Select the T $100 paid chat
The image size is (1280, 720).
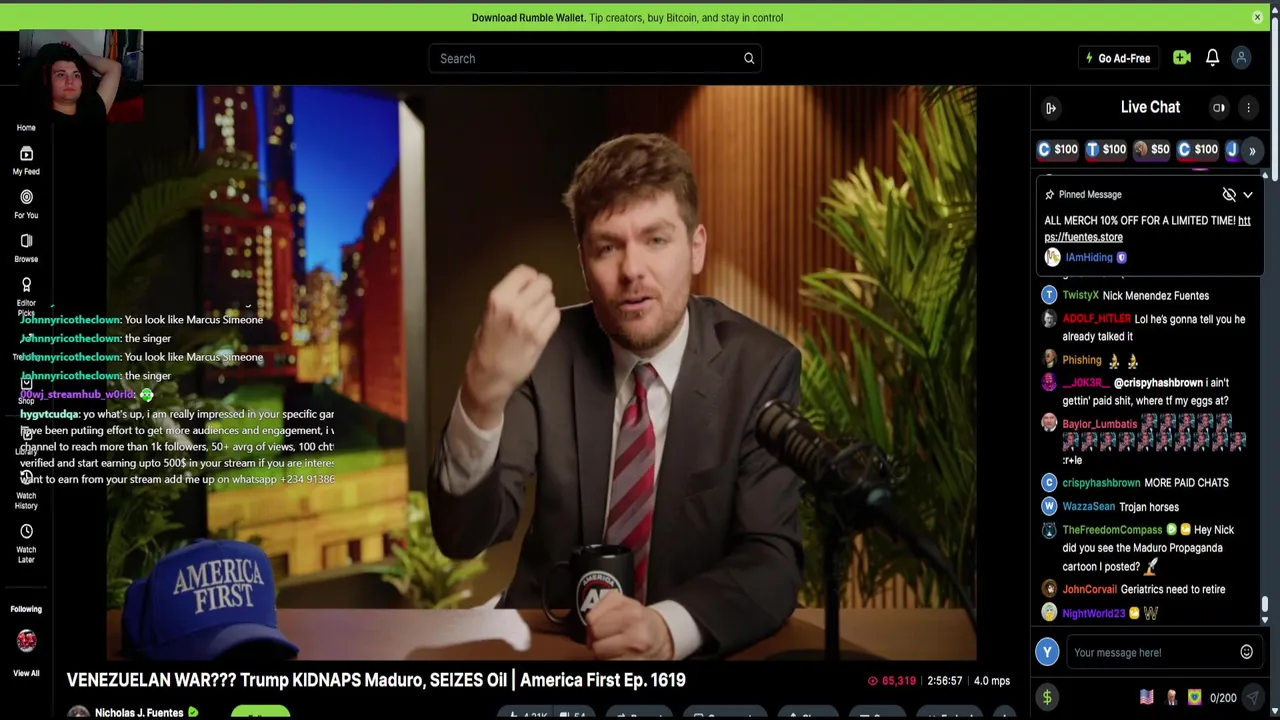pyautogui.click(x=1106, y=149)
